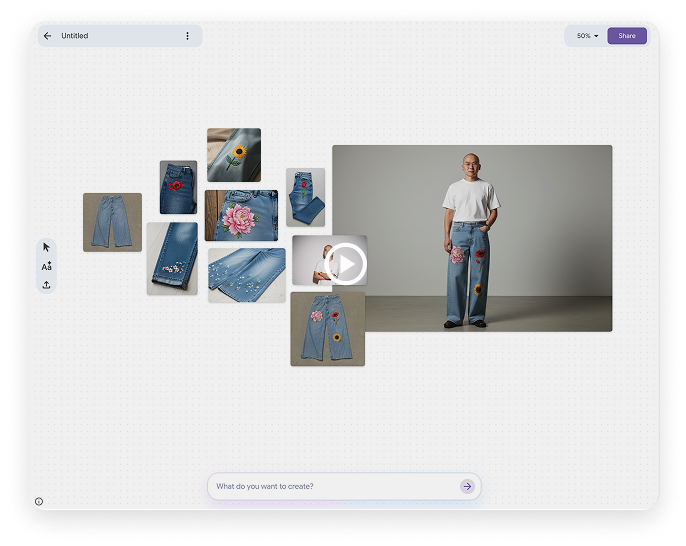Click the "What do you want to create?" field

330,486
